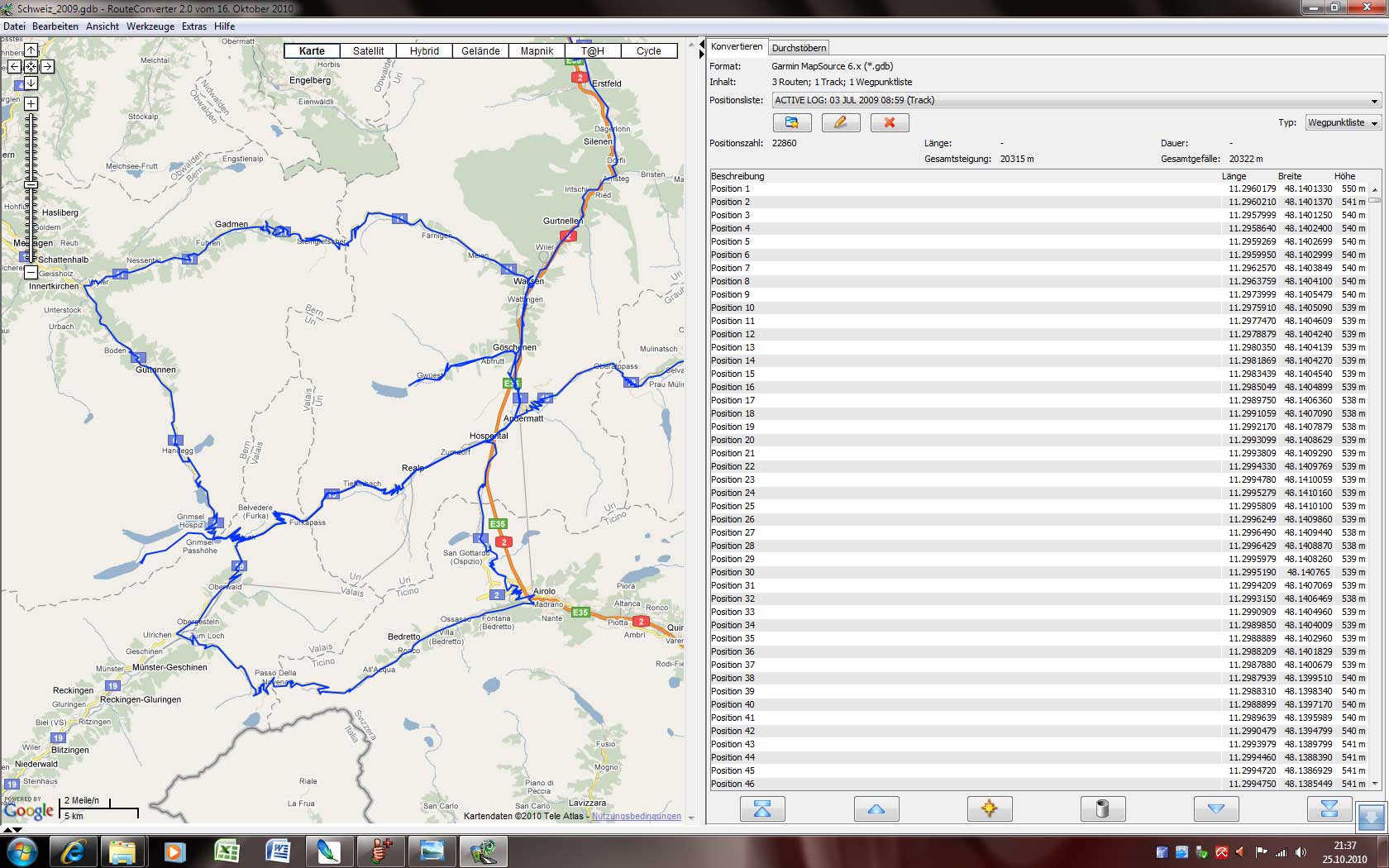Open the Werkzeuge menu

coord(150,26)
